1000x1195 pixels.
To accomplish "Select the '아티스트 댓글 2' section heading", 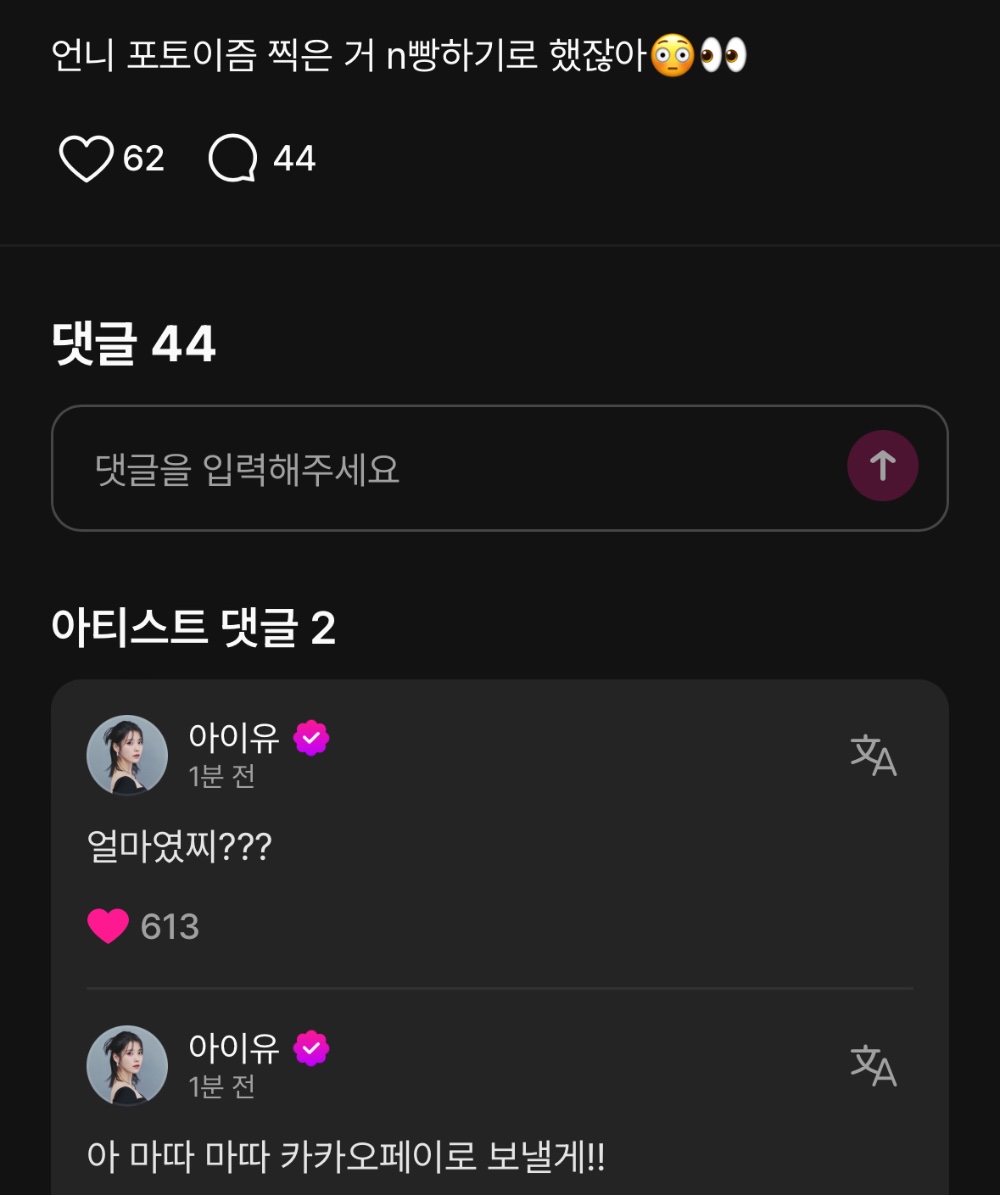I will (x=193, y=628).
